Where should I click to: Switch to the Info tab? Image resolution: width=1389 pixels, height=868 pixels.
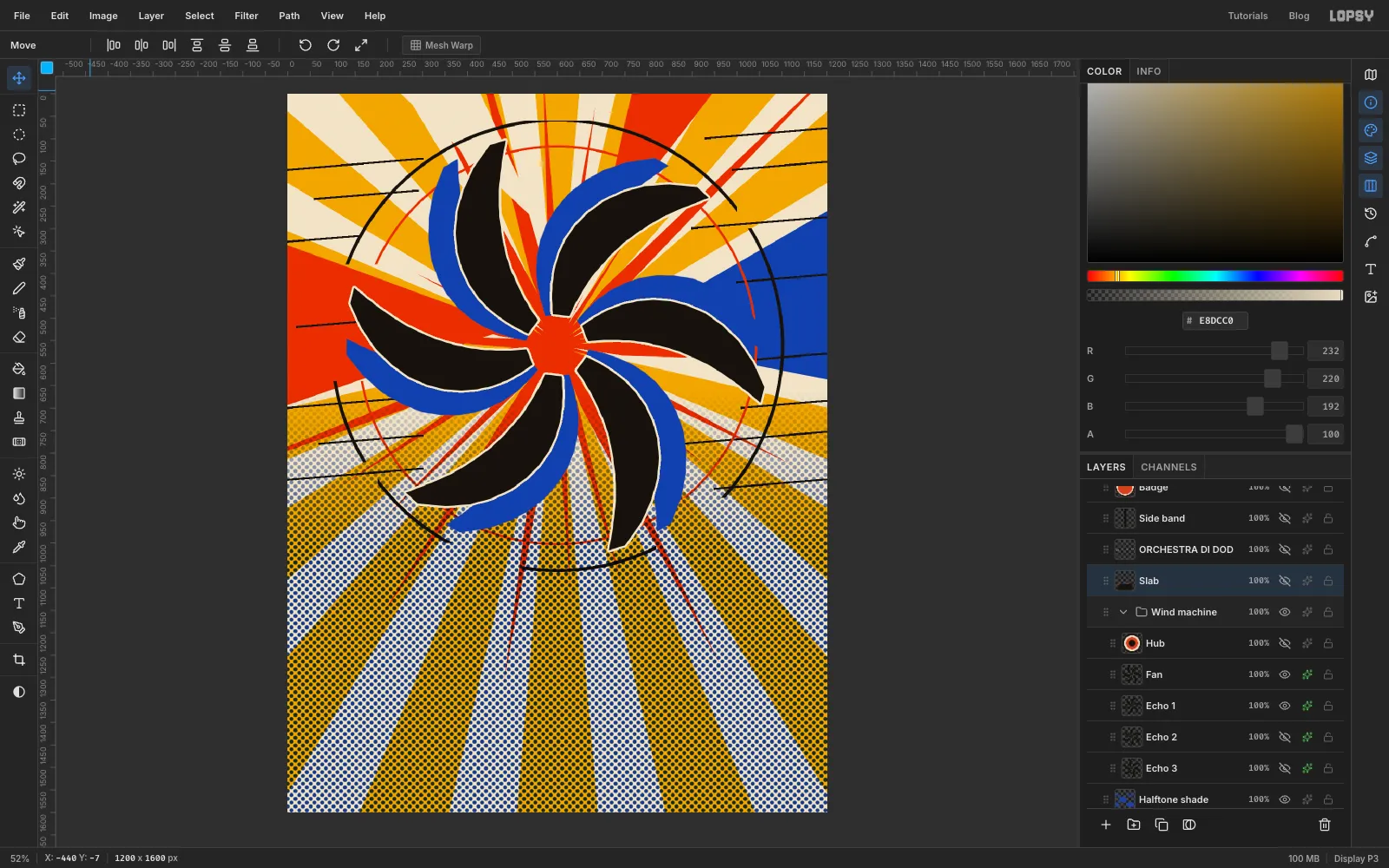tap(1149, 71)
